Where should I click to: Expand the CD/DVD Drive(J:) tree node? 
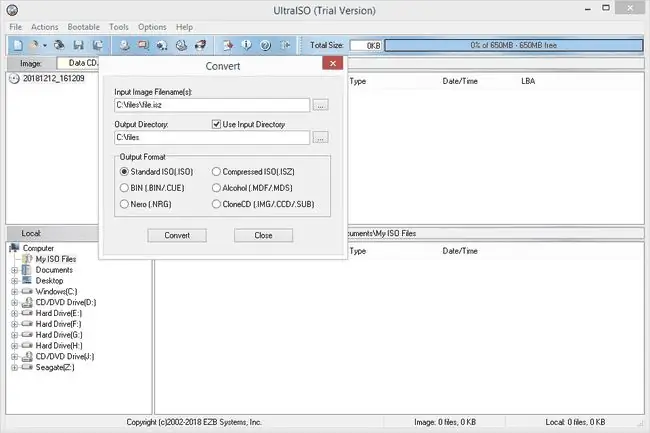(x=15, y=356)
